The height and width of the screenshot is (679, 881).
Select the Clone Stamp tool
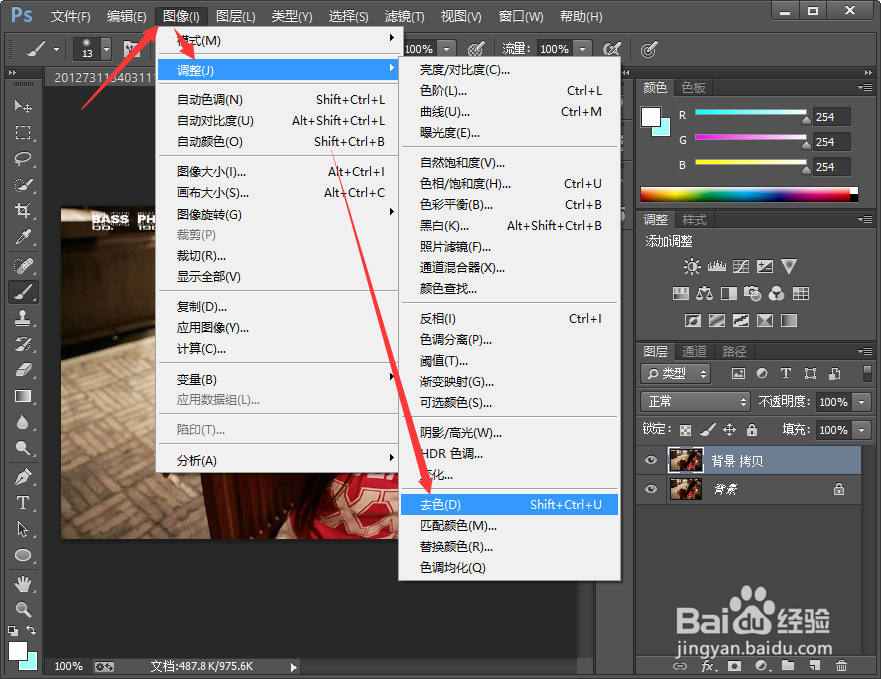[24, 318]
